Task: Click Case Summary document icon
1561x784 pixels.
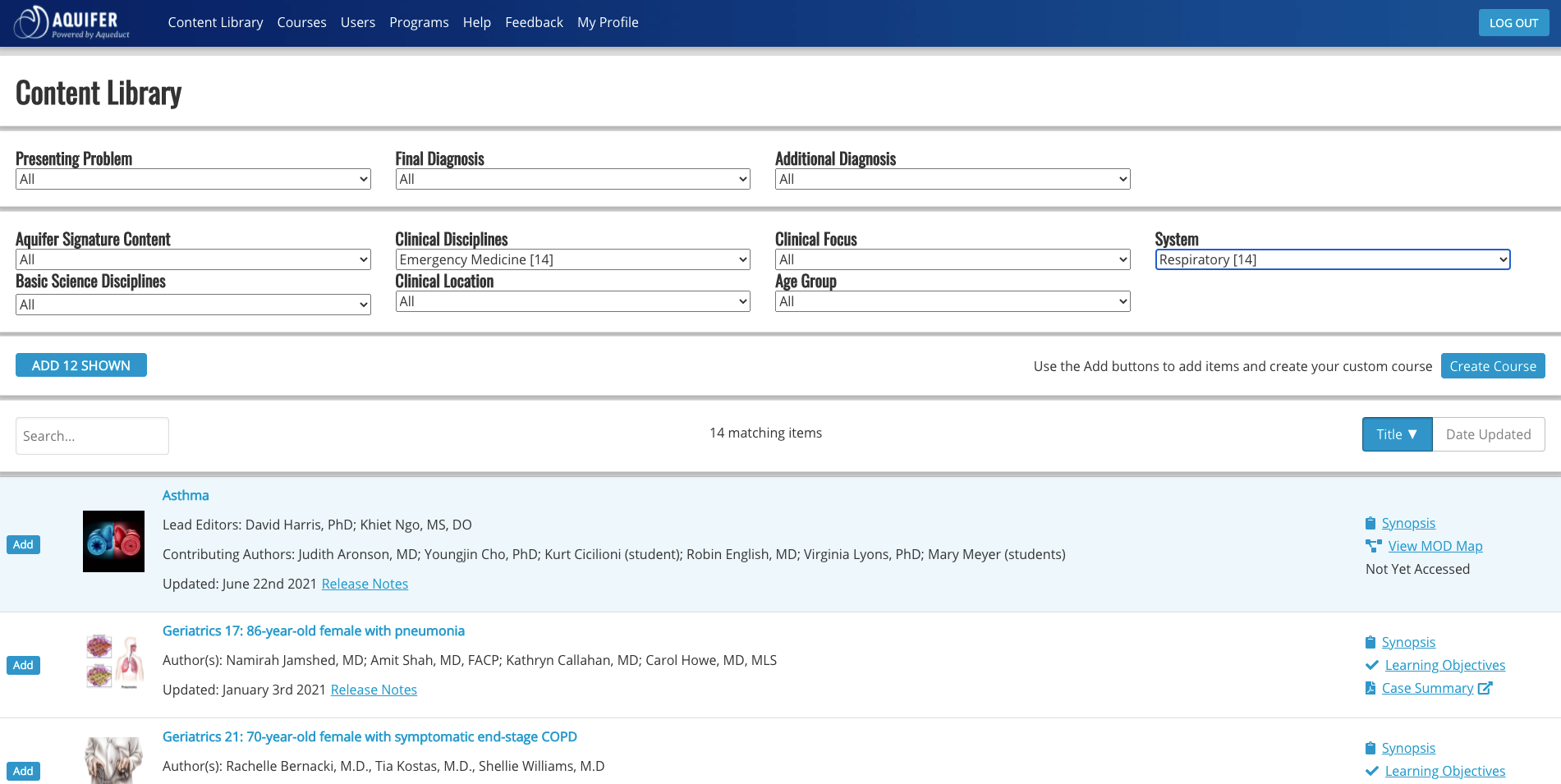Action: 1370,688
